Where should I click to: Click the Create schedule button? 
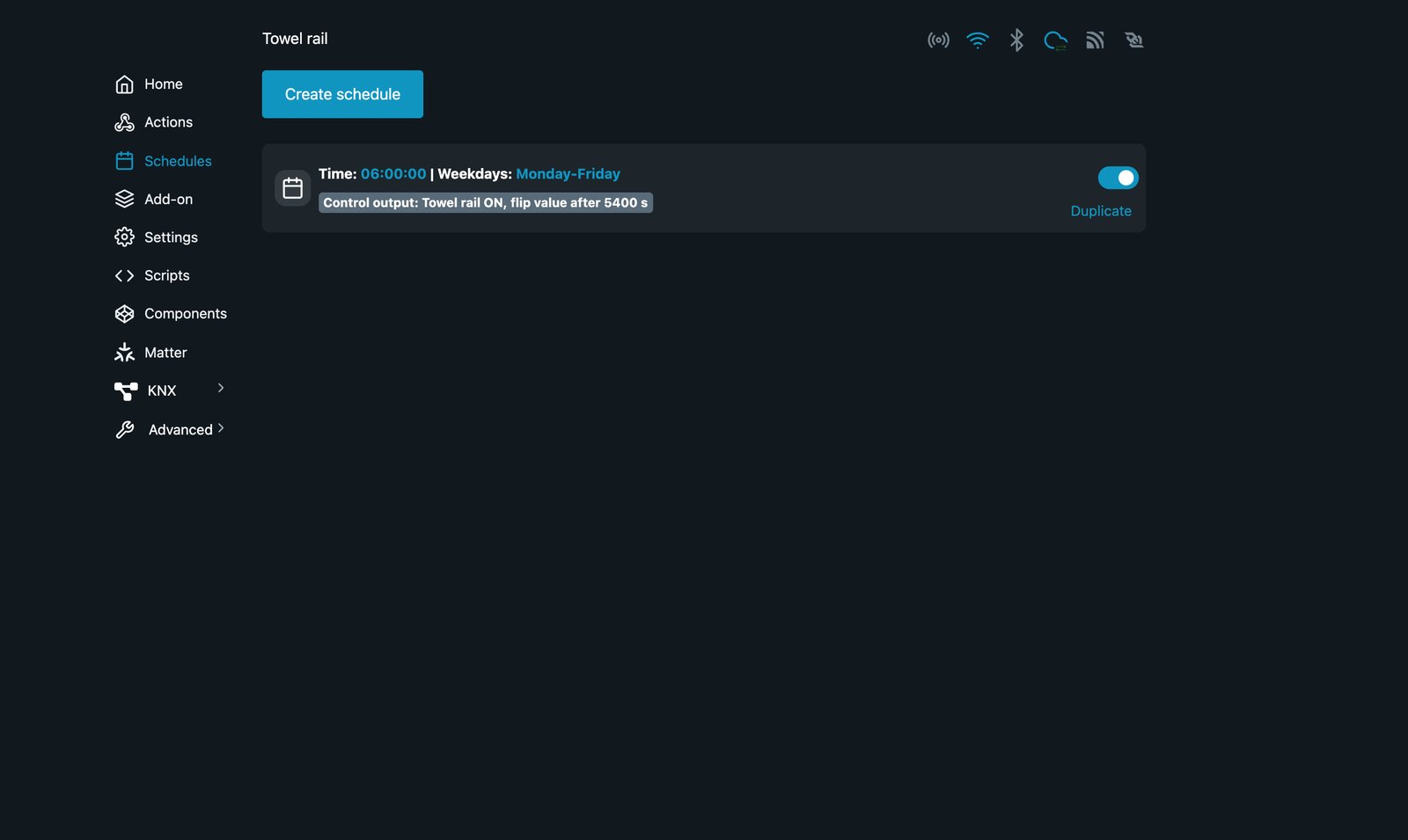point(342,94)
